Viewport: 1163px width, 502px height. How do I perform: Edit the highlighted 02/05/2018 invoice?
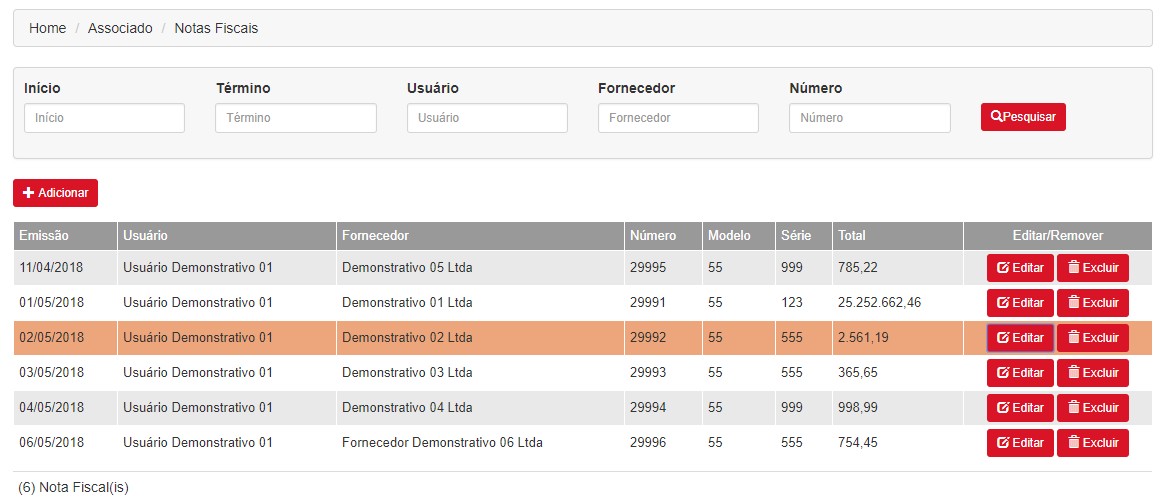pos(1020,337)
